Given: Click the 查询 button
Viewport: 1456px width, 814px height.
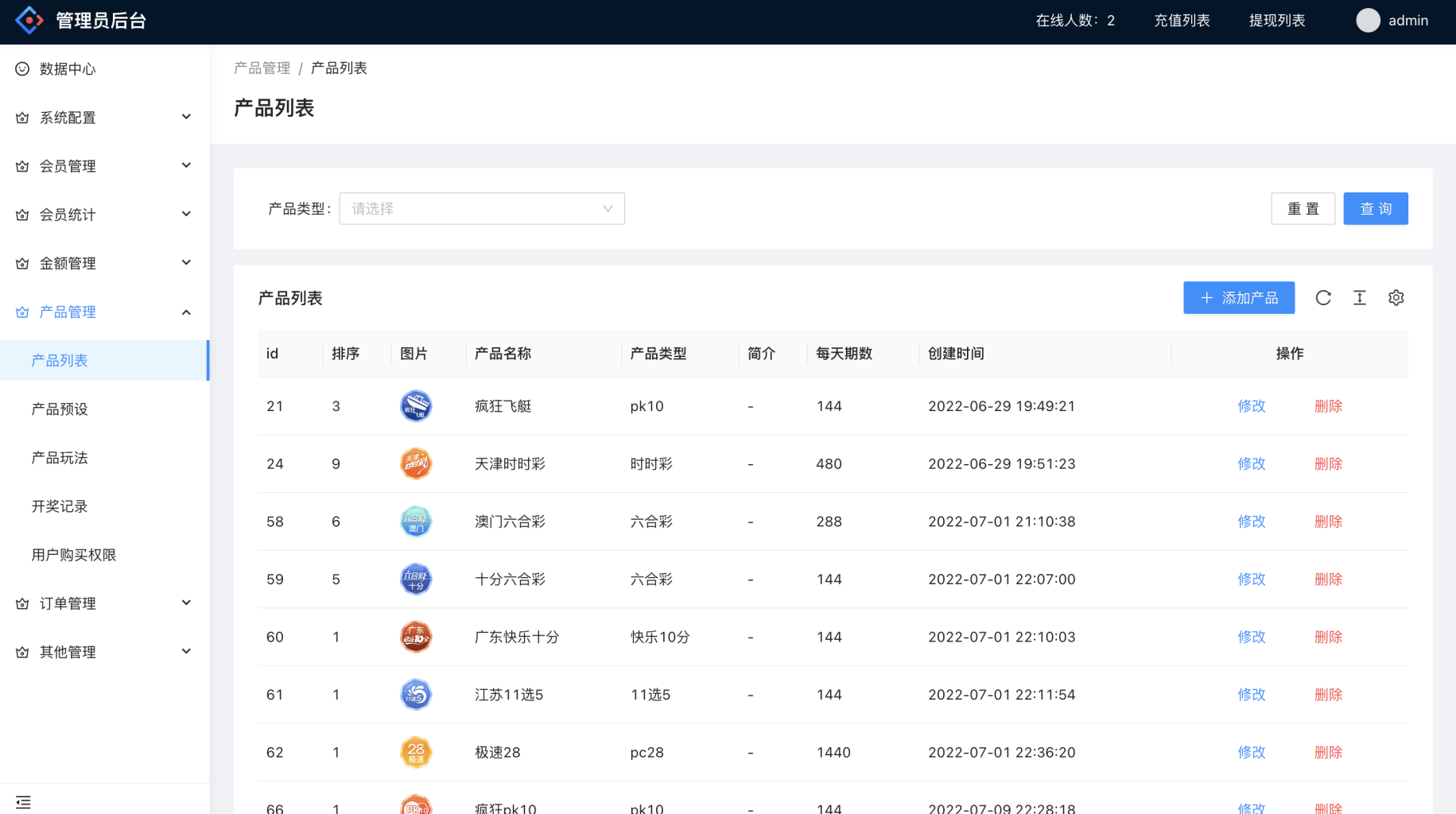Looking at the screenshot, I should [1376, 208].
